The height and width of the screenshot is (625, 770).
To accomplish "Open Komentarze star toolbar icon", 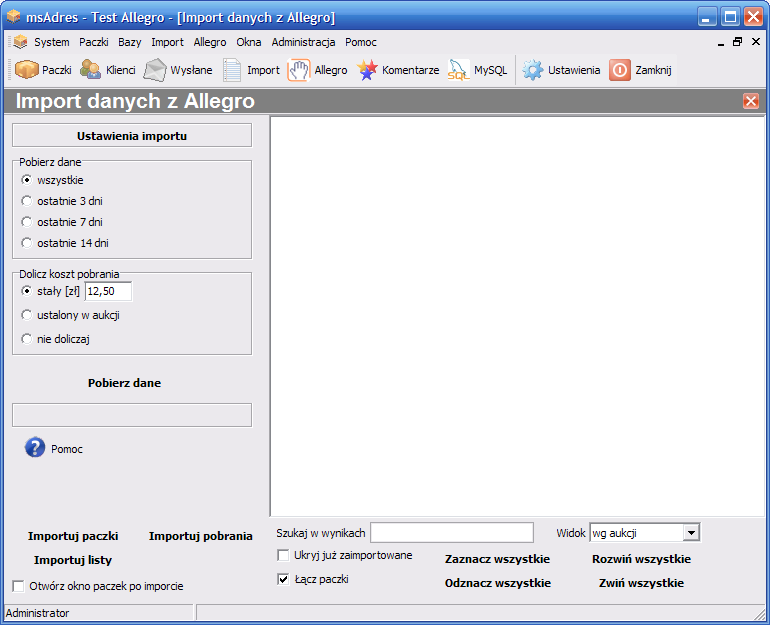I will pos(367,70).
